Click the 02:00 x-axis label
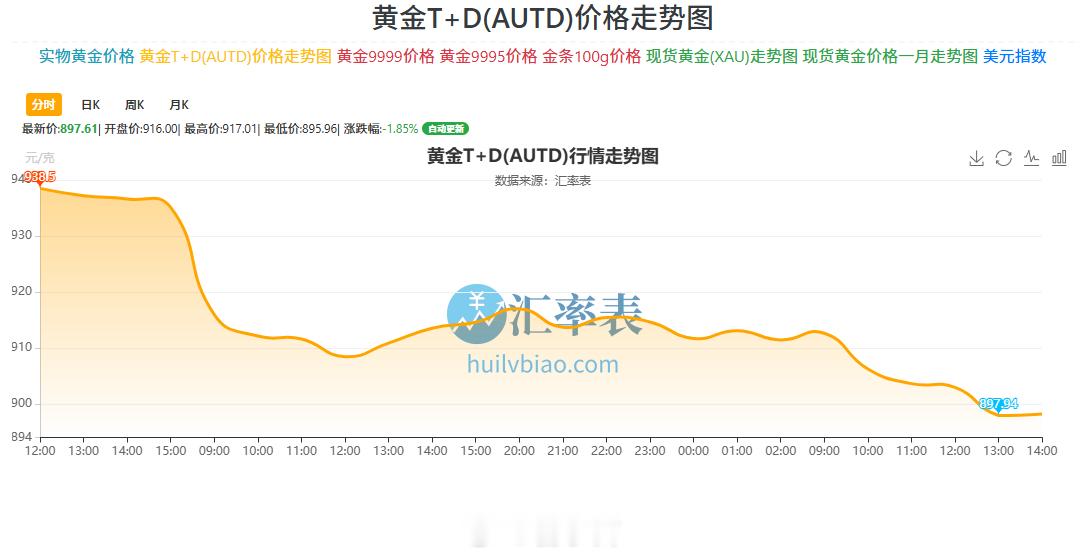 781,451
